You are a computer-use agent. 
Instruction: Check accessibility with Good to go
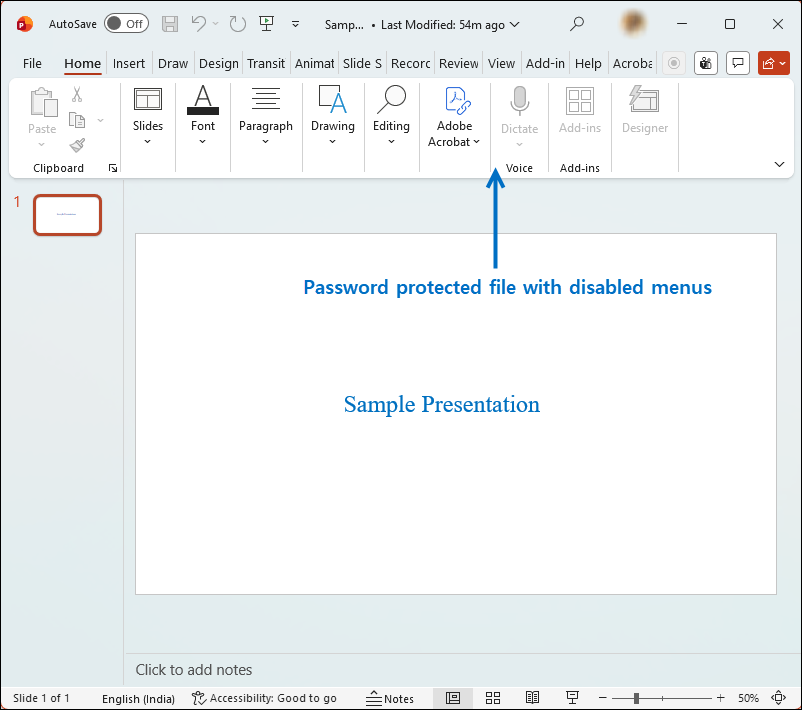click(x=265, y=698)
